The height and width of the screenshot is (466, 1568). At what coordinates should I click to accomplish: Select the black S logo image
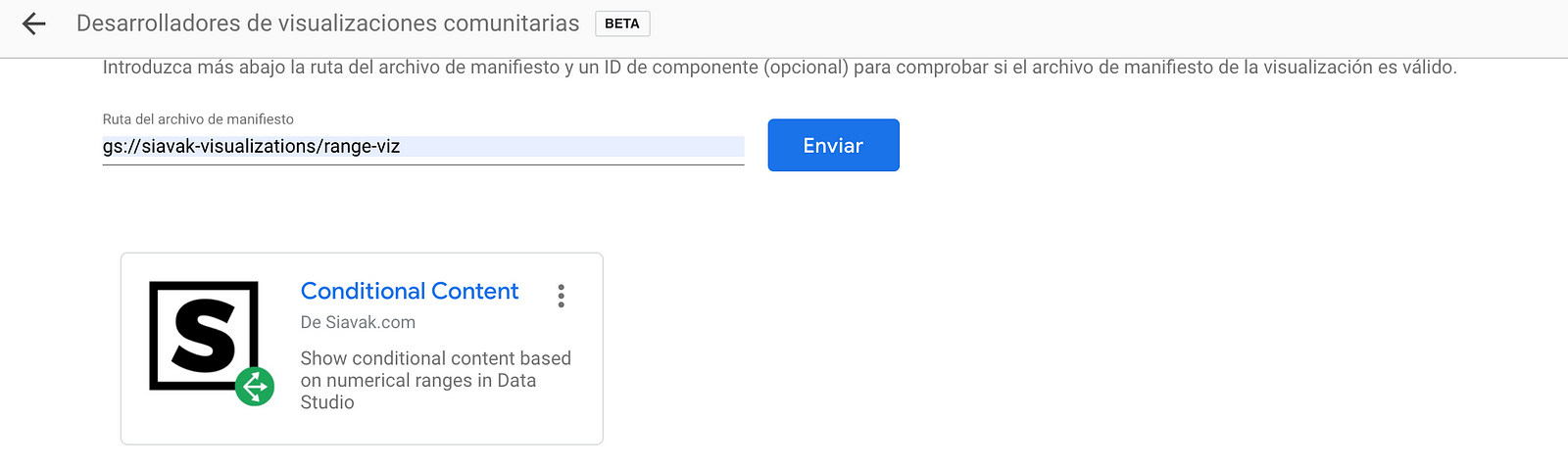204,336
